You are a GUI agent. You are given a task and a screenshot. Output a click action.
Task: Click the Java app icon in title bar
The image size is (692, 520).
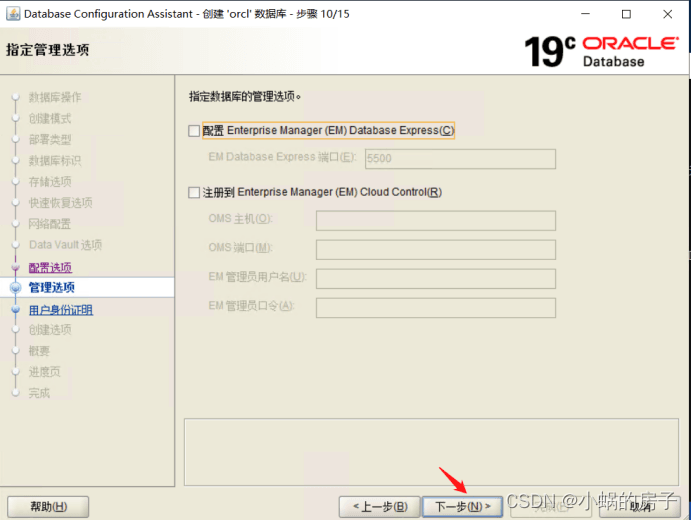click(13, 14)
